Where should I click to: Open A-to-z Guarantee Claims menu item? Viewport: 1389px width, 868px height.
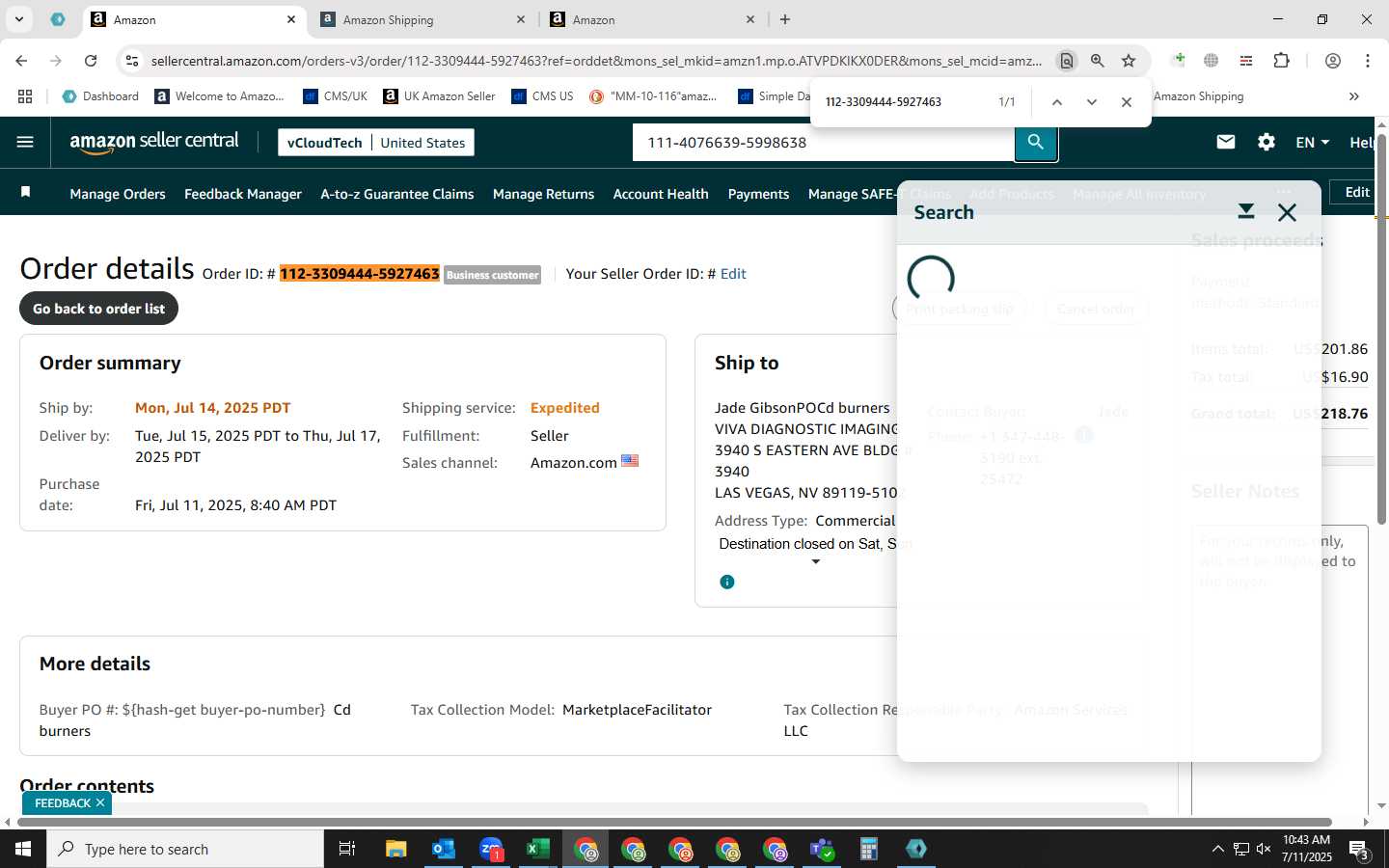click(x=397, y=194)
